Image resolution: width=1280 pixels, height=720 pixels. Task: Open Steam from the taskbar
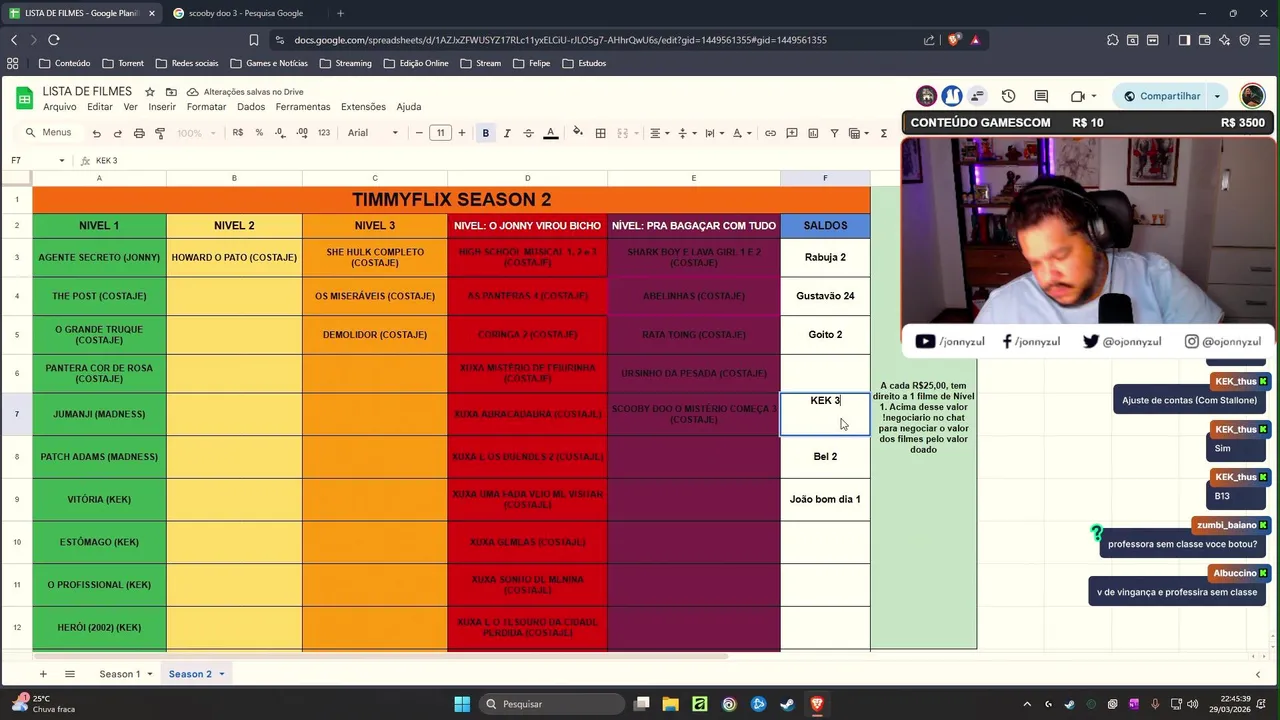pyautogui.click(x=787, y=704)
